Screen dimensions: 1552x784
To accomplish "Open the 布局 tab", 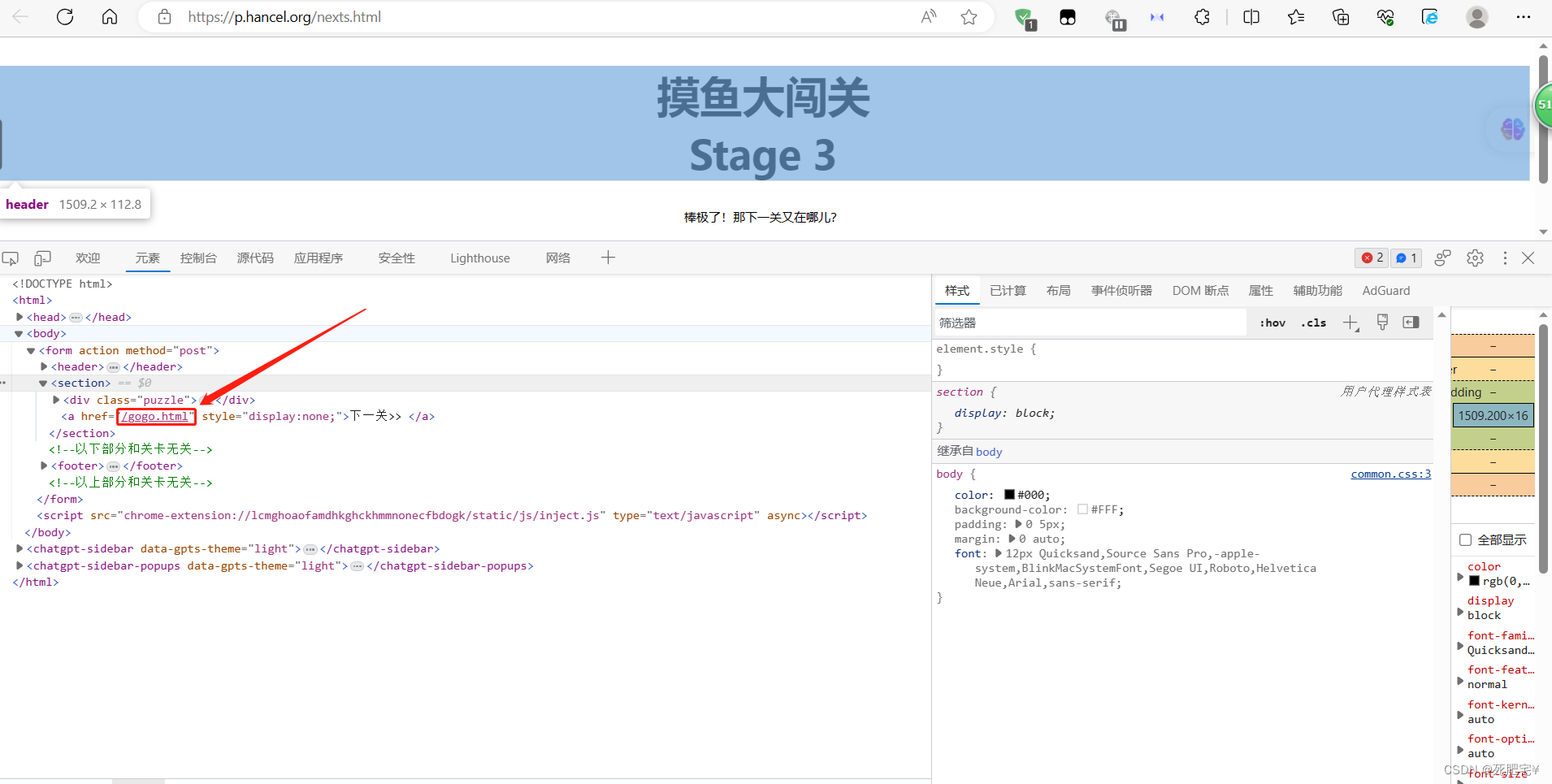I will click(x=1058, y=291).
